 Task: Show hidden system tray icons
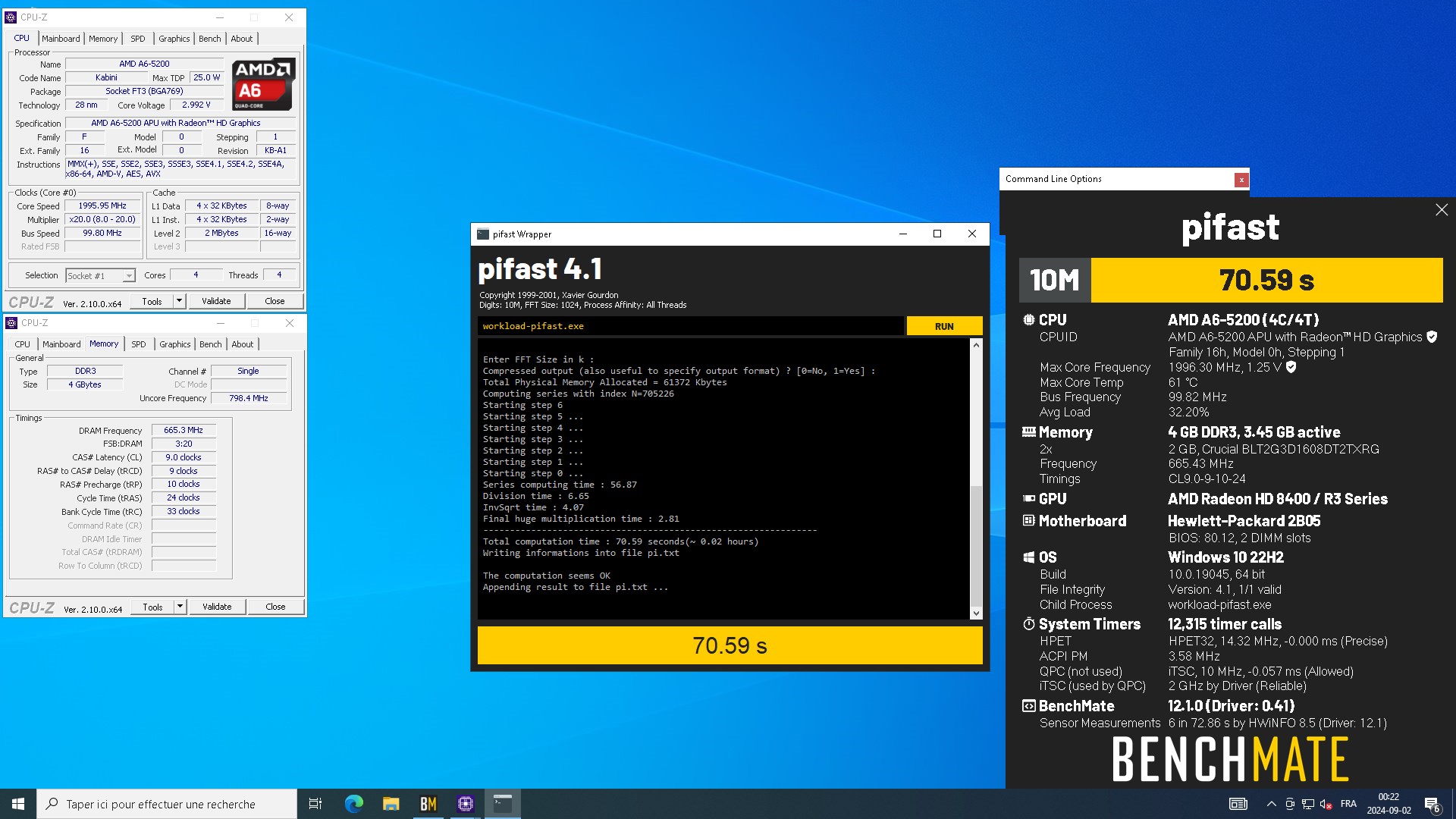tap(1271, 804)
